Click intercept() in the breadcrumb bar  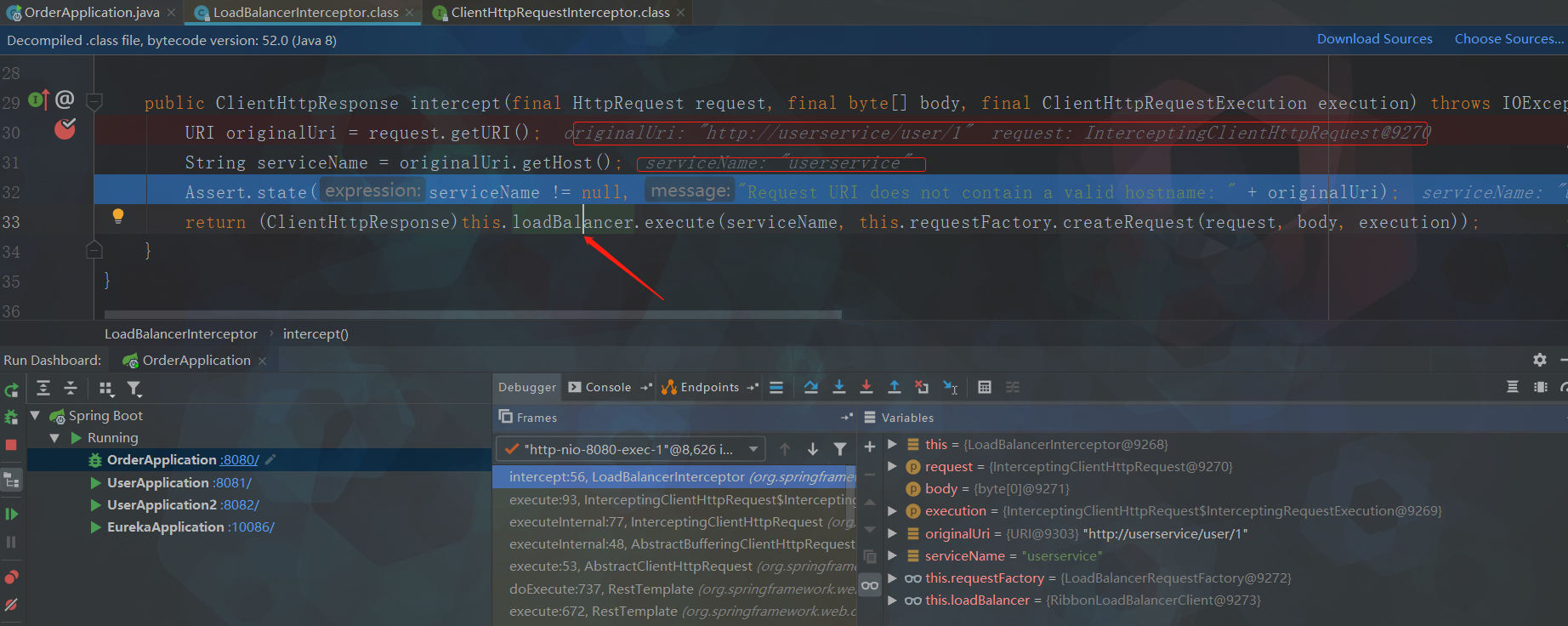(315, 333)
